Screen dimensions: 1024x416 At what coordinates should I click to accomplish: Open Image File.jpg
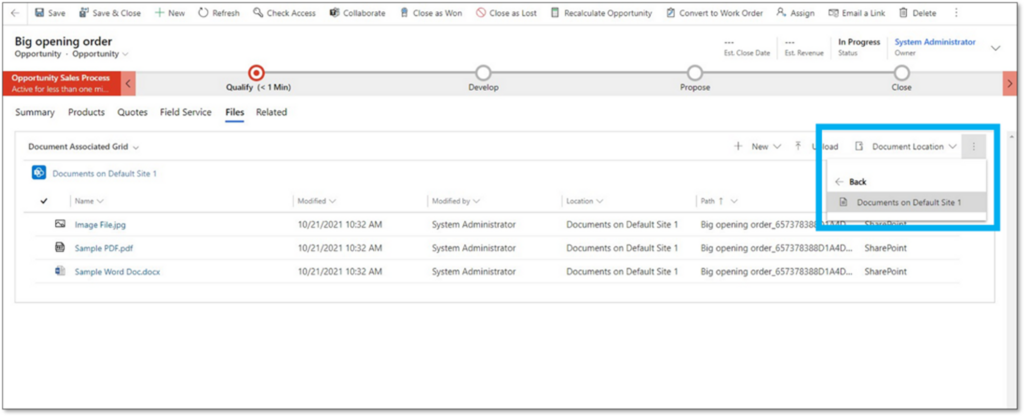pos(100,225)
